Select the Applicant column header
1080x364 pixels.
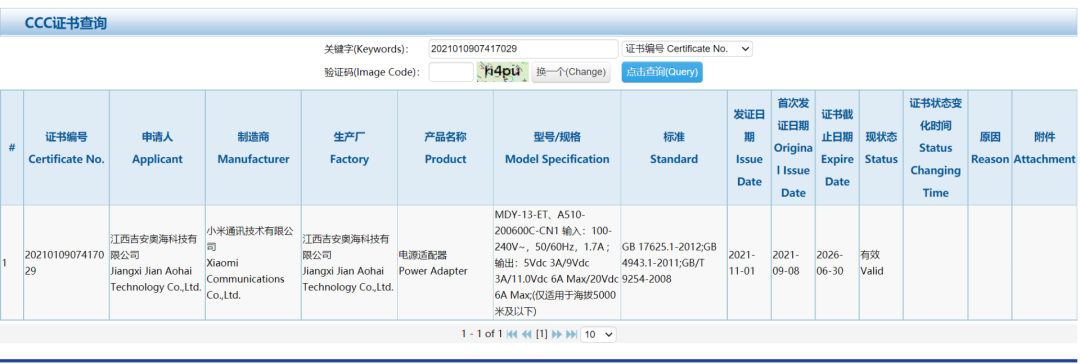coord(157,148)
